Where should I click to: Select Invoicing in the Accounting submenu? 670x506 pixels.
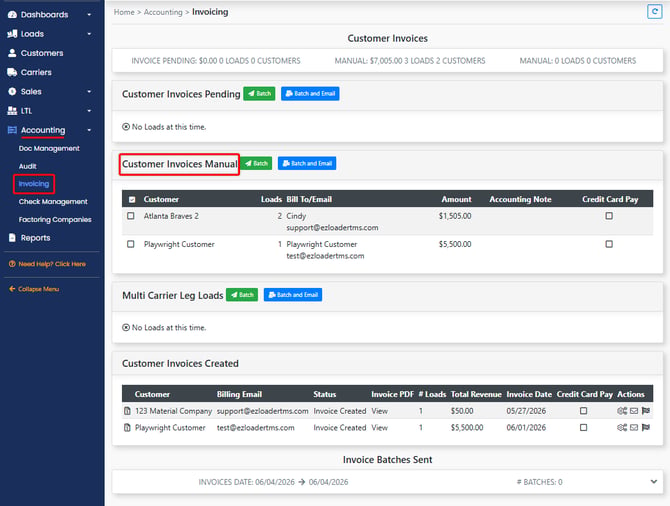pos(34,184)
